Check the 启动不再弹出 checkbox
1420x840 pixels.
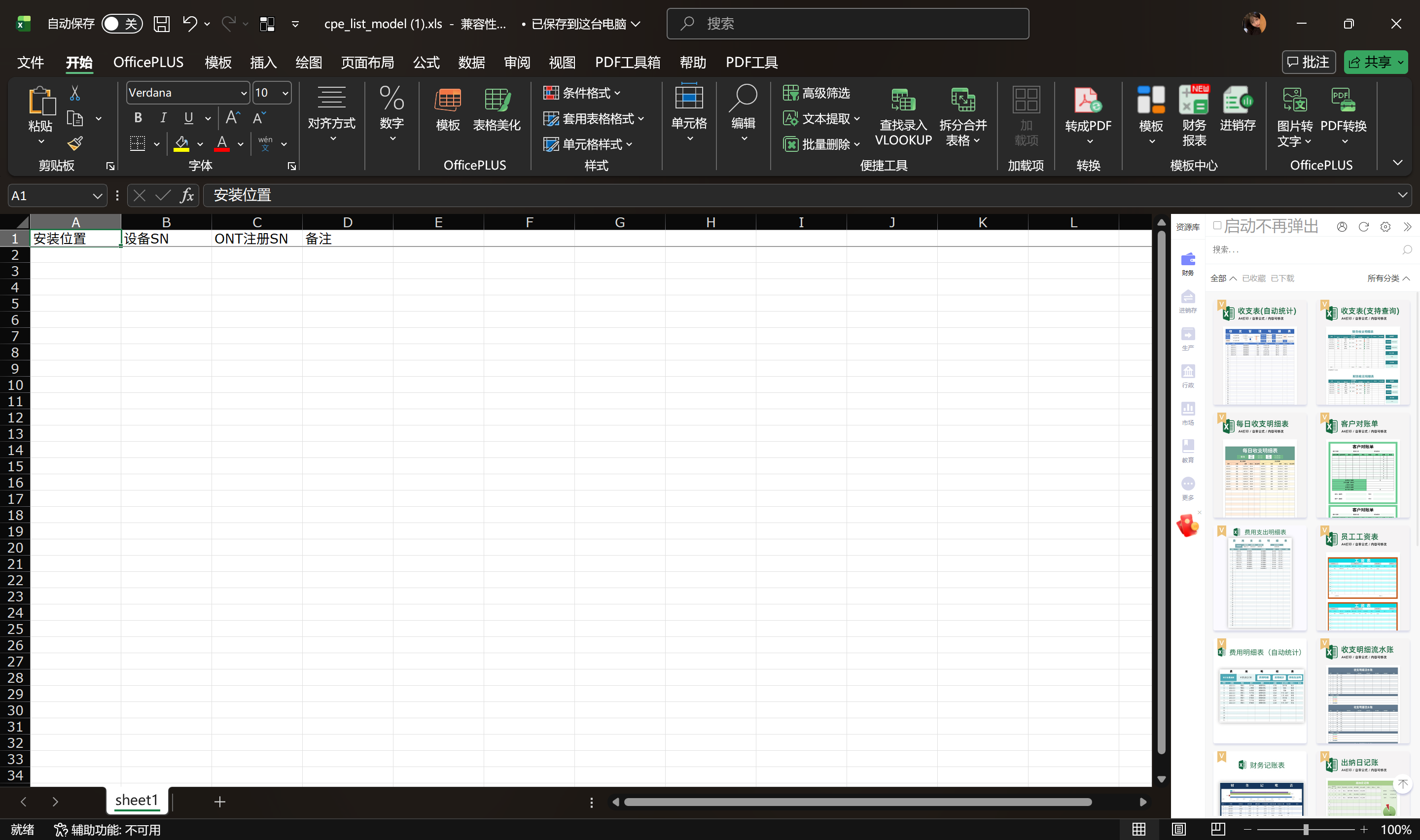1217,226
